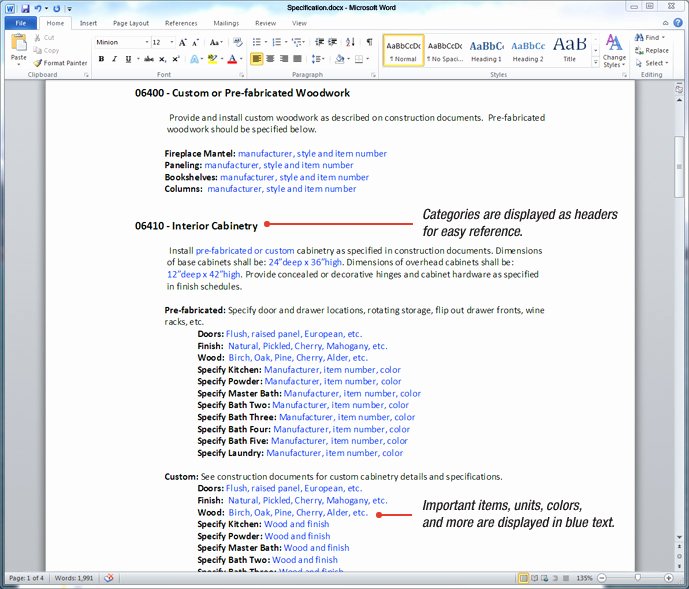
Task: Toggle italic formatting
Action: 115,59
